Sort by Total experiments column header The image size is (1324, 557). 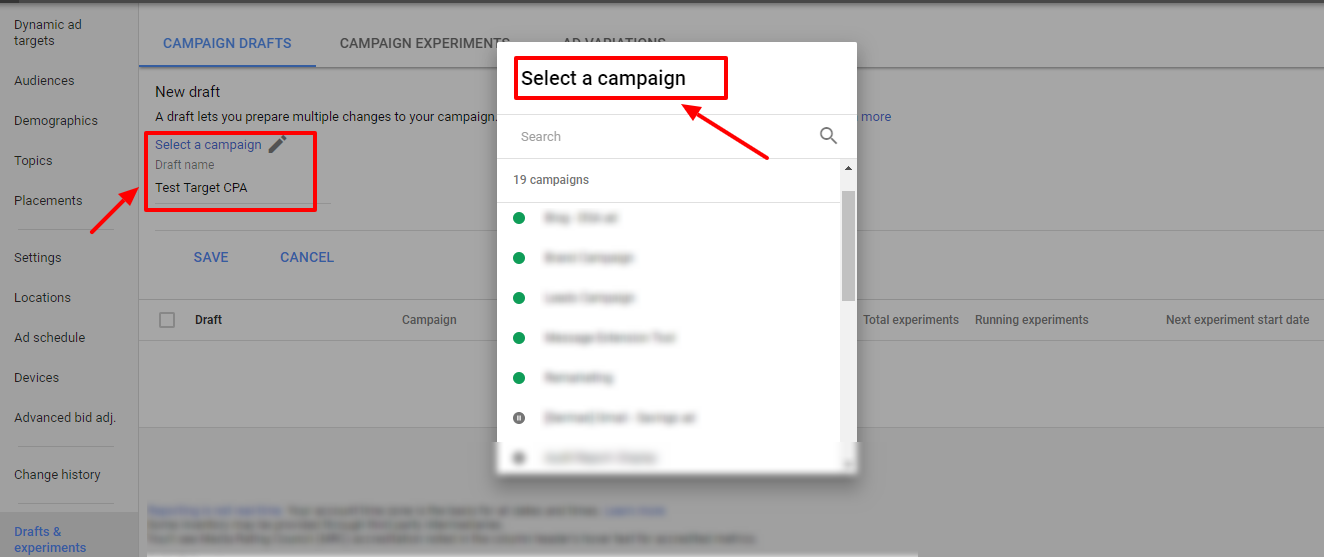pyautogui.click(x=911, y=320)
